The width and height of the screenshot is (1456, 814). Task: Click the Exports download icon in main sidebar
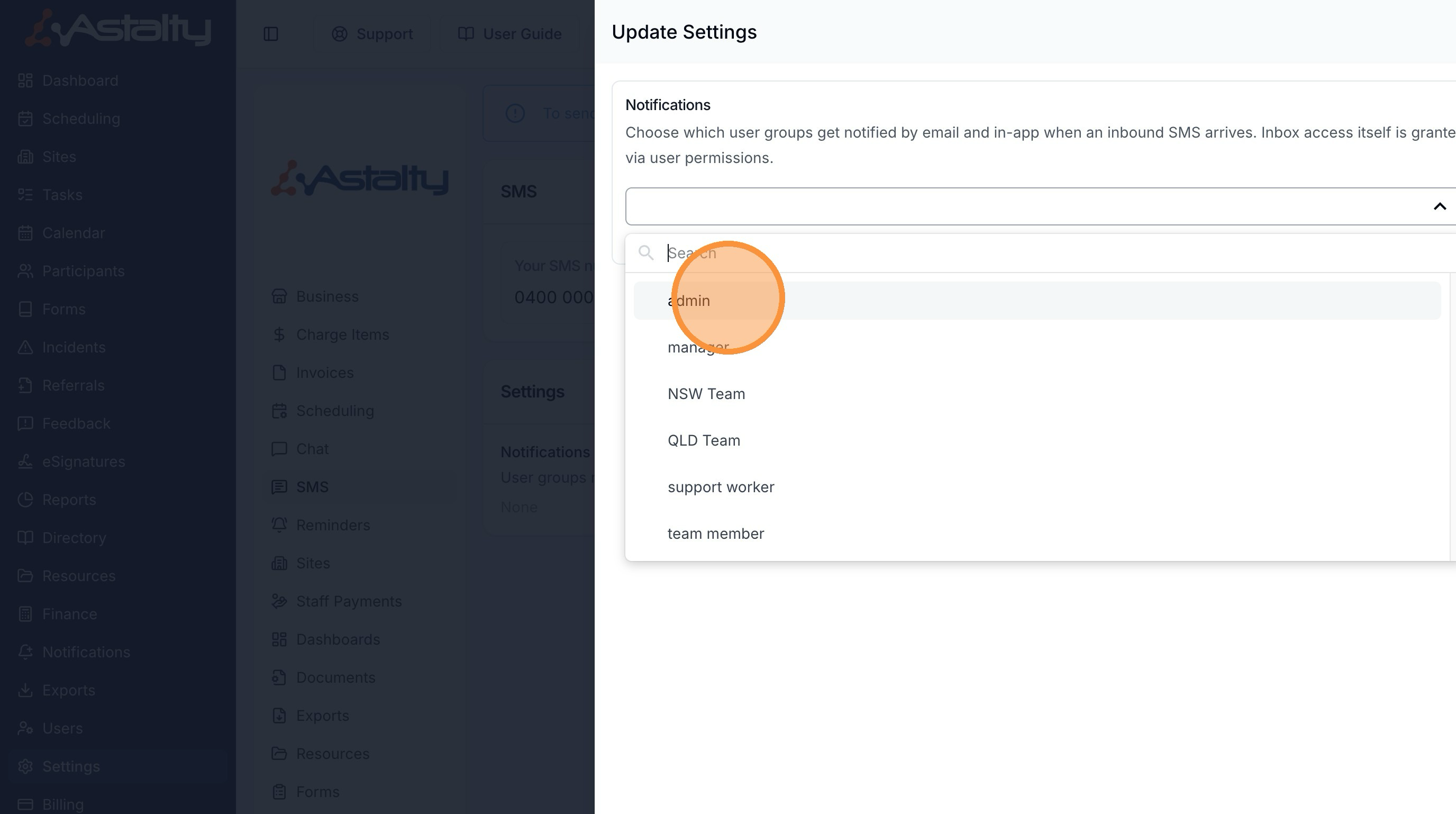point(25,690)
